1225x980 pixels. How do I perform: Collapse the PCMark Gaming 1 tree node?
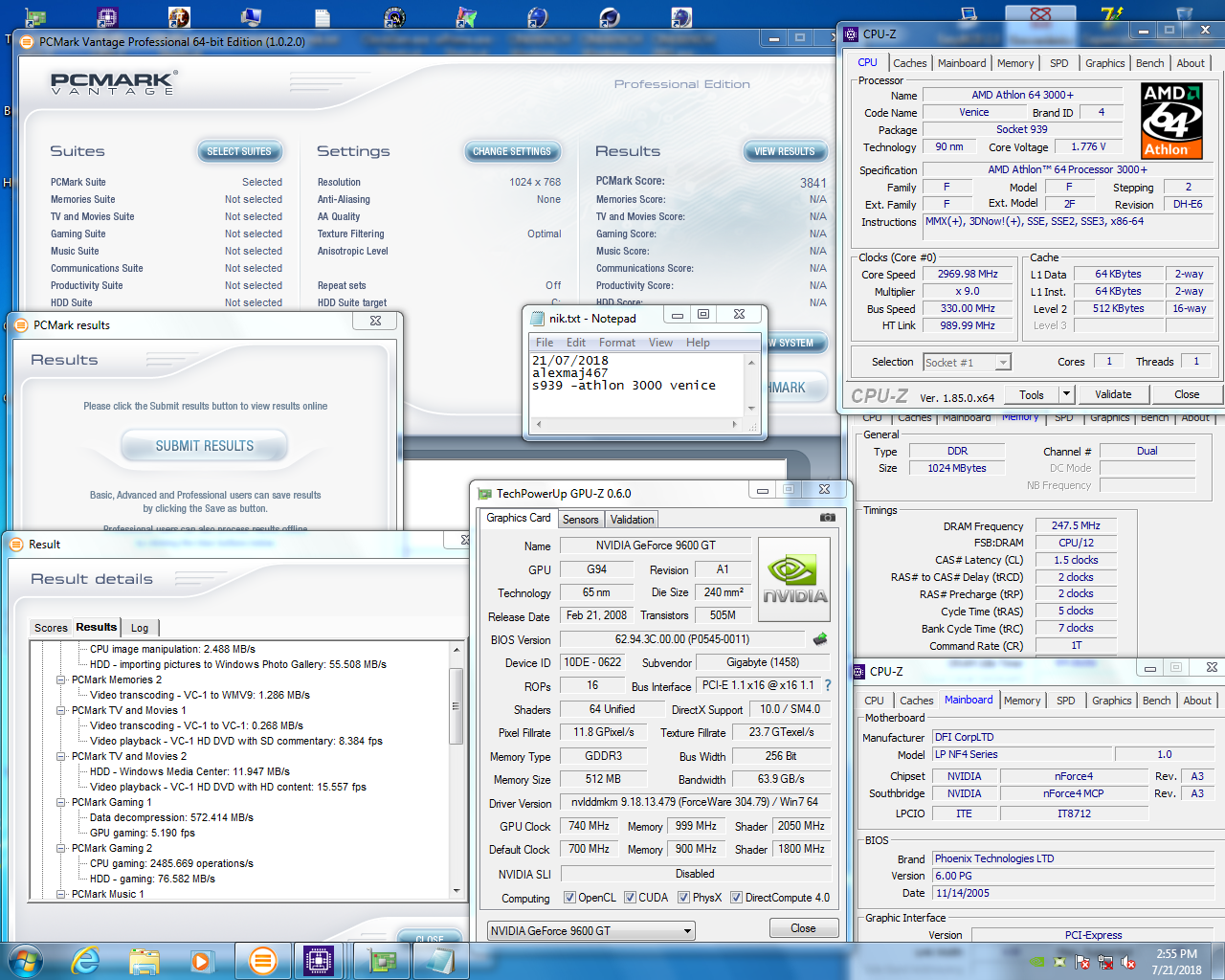[x=61, y=802]
